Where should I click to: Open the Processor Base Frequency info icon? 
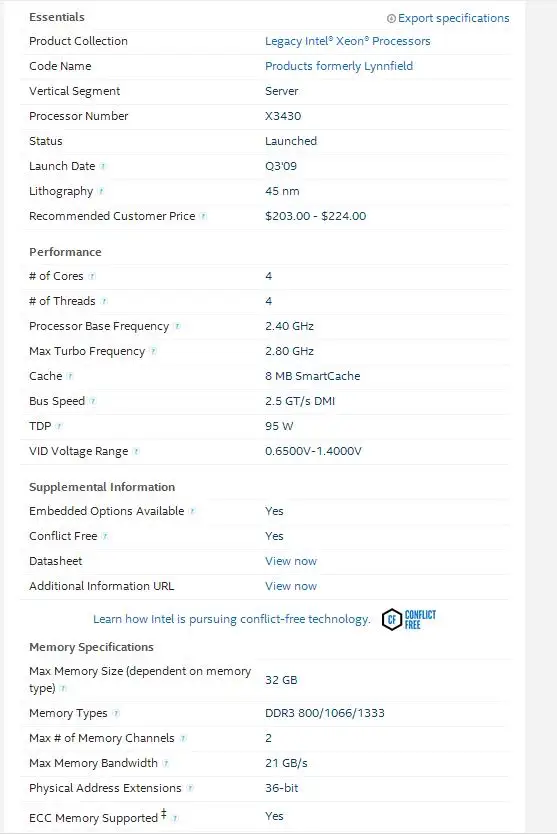177,326
